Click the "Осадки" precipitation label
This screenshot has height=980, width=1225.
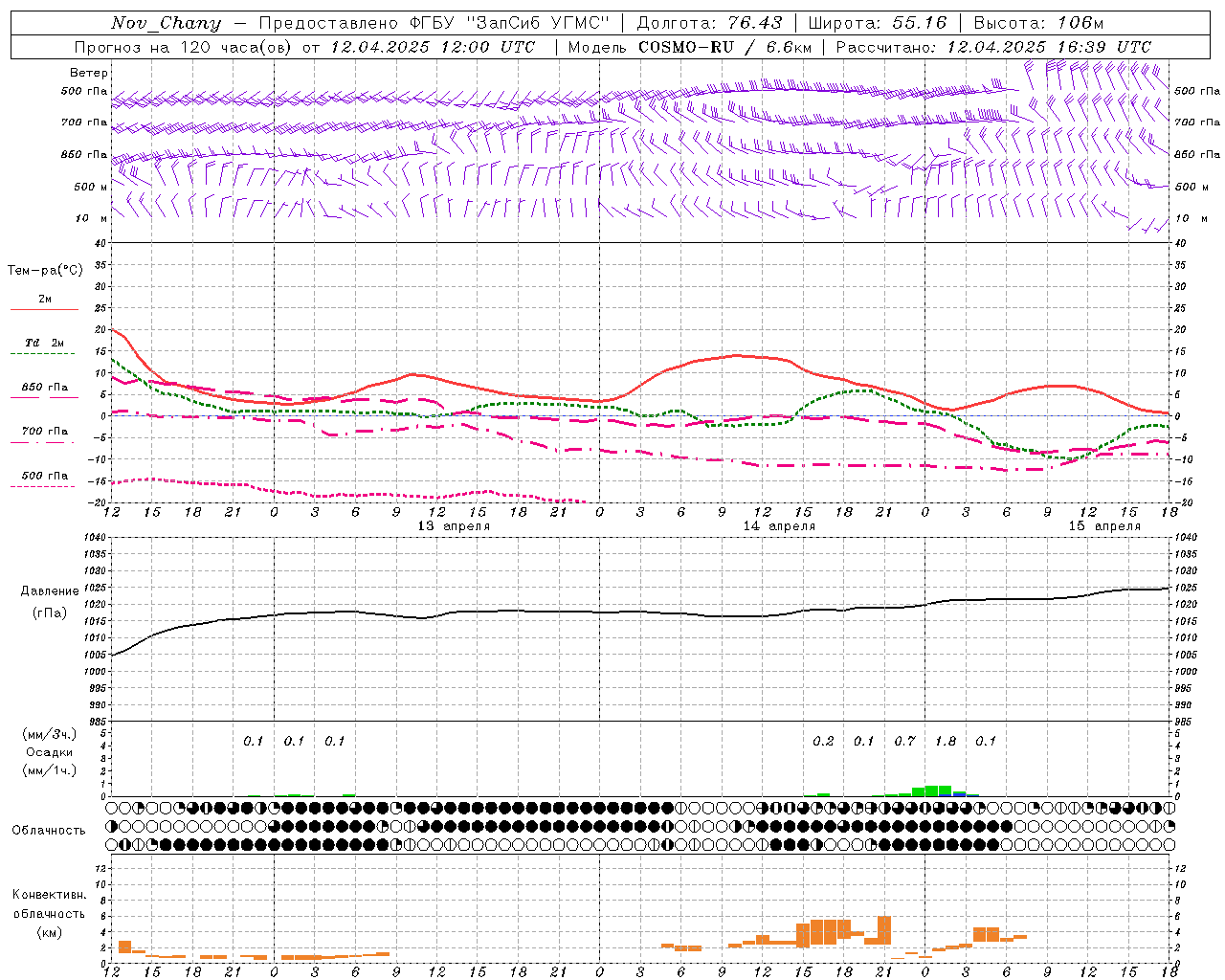point(49,752)
